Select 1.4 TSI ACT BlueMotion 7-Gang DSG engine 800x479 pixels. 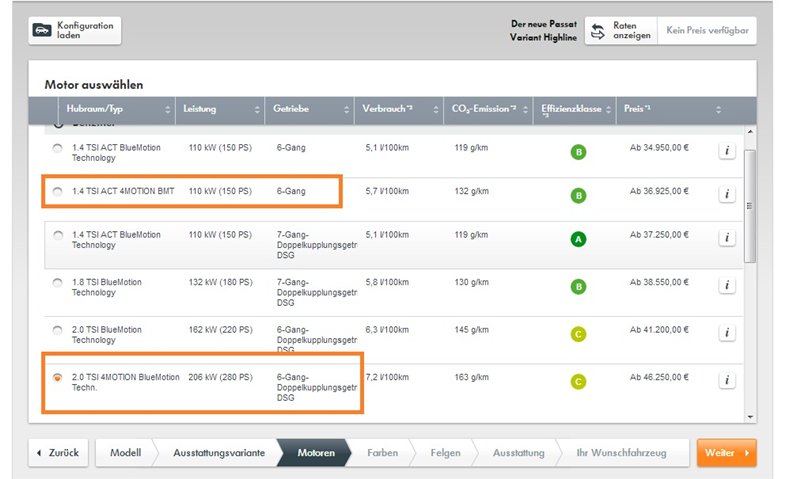tap(58, 235)
